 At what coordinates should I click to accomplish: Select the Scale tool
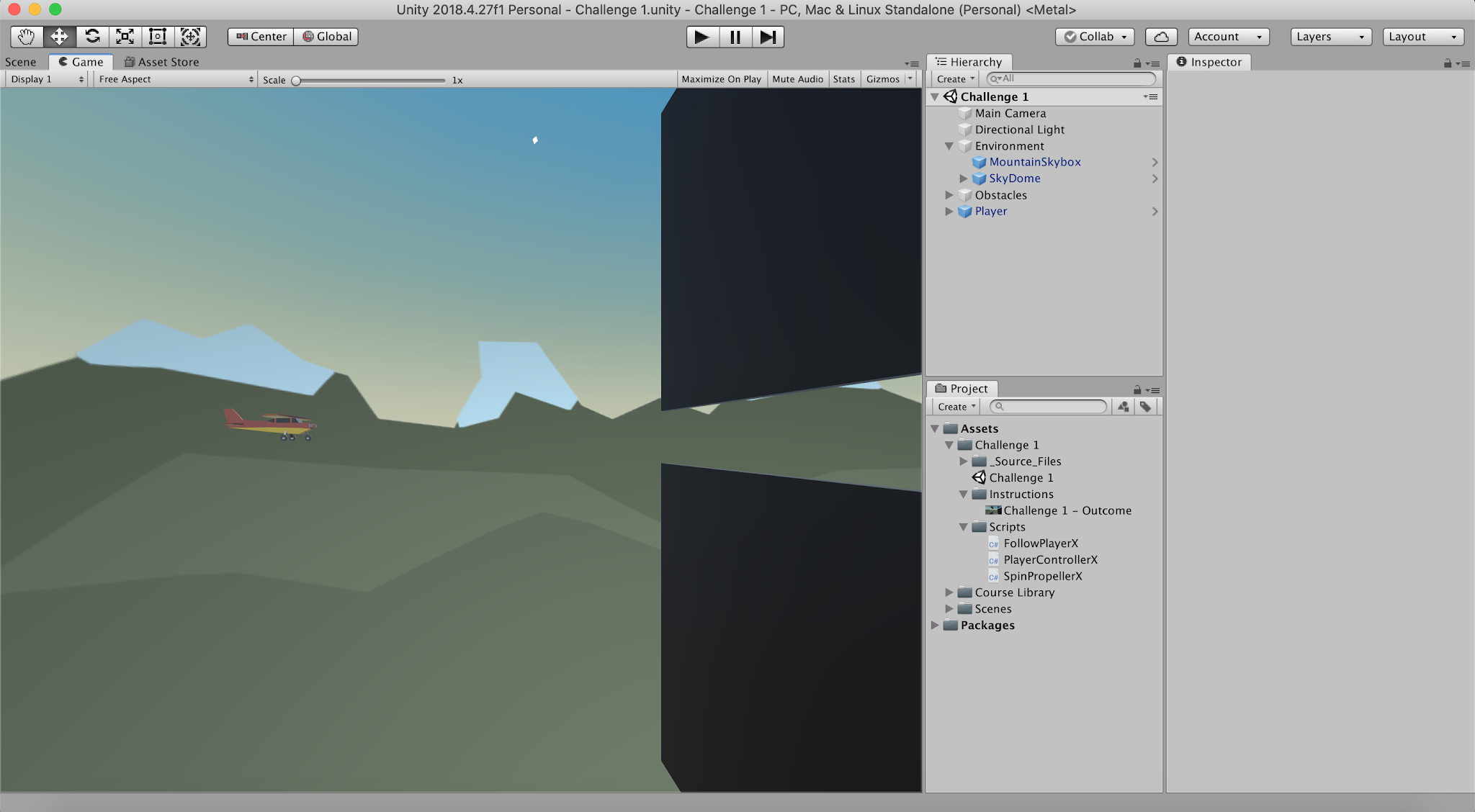125,37
